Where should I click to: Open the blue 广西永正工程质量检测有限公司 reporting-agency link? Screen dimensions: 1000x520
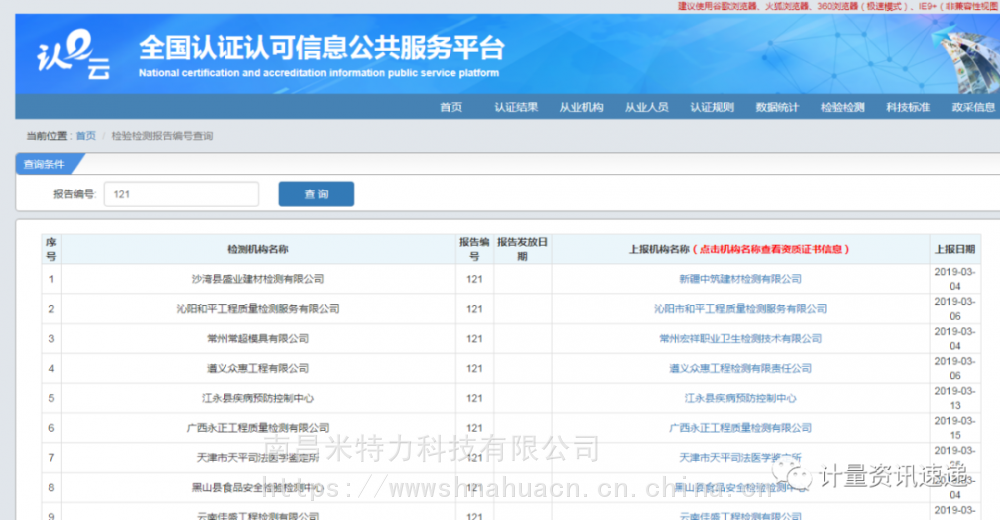740,428
